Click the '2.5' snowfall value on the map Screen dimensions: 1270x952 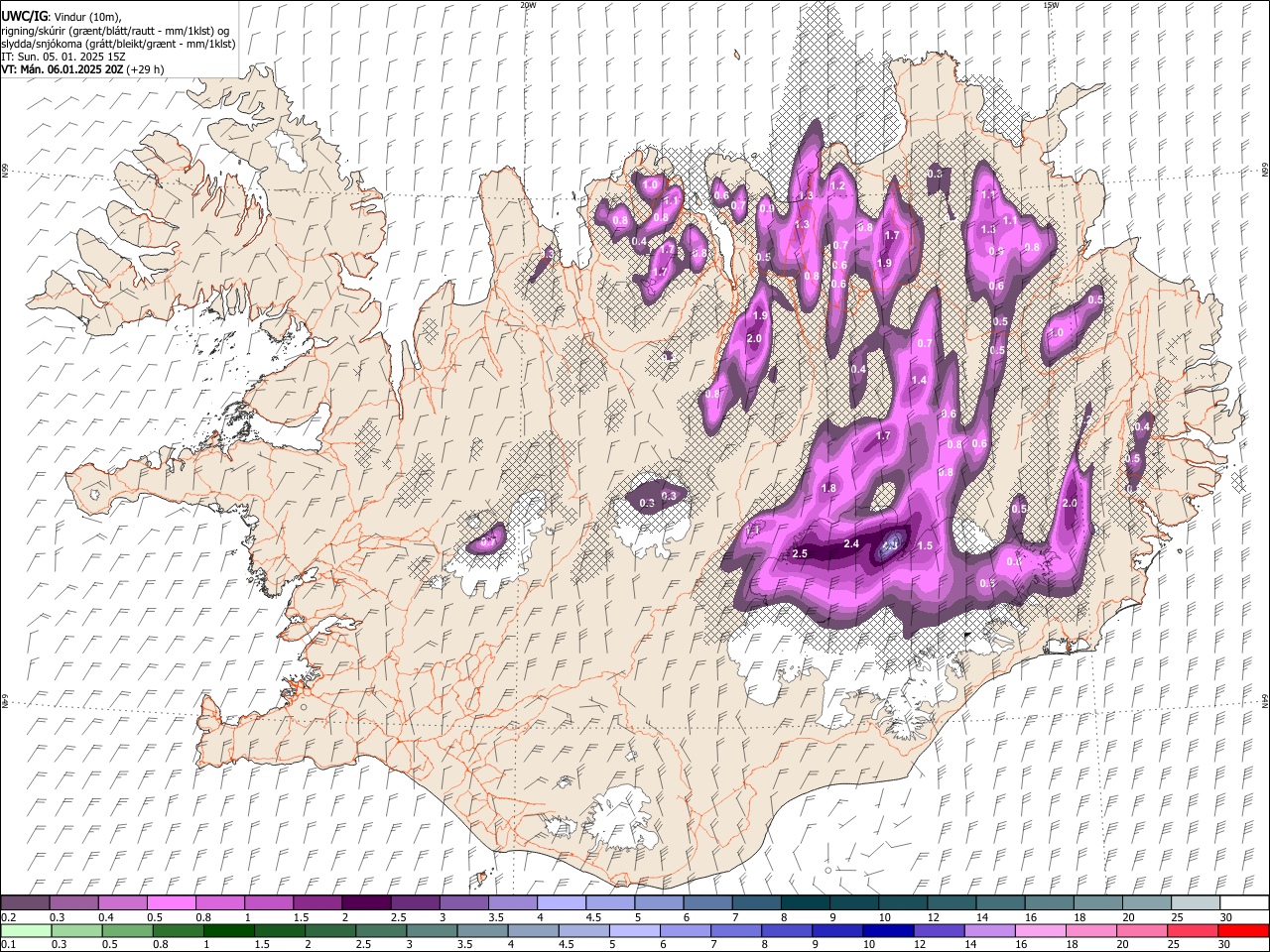(800, 553)
